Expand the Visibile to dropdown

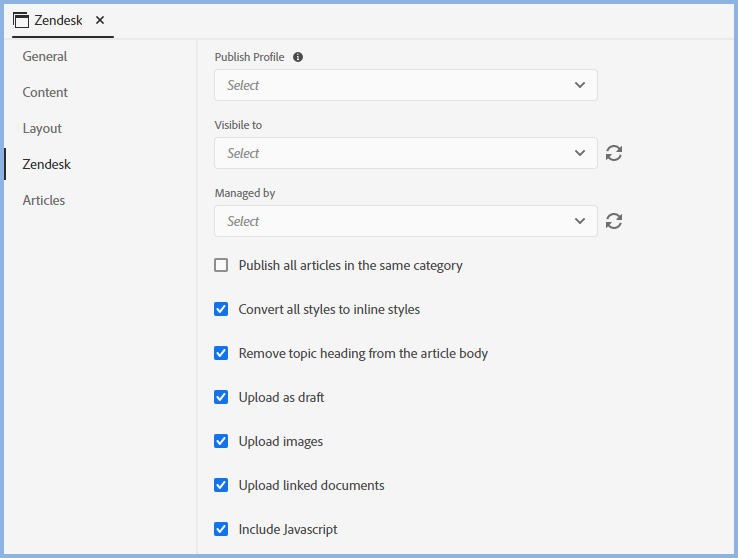coord(405,153)
